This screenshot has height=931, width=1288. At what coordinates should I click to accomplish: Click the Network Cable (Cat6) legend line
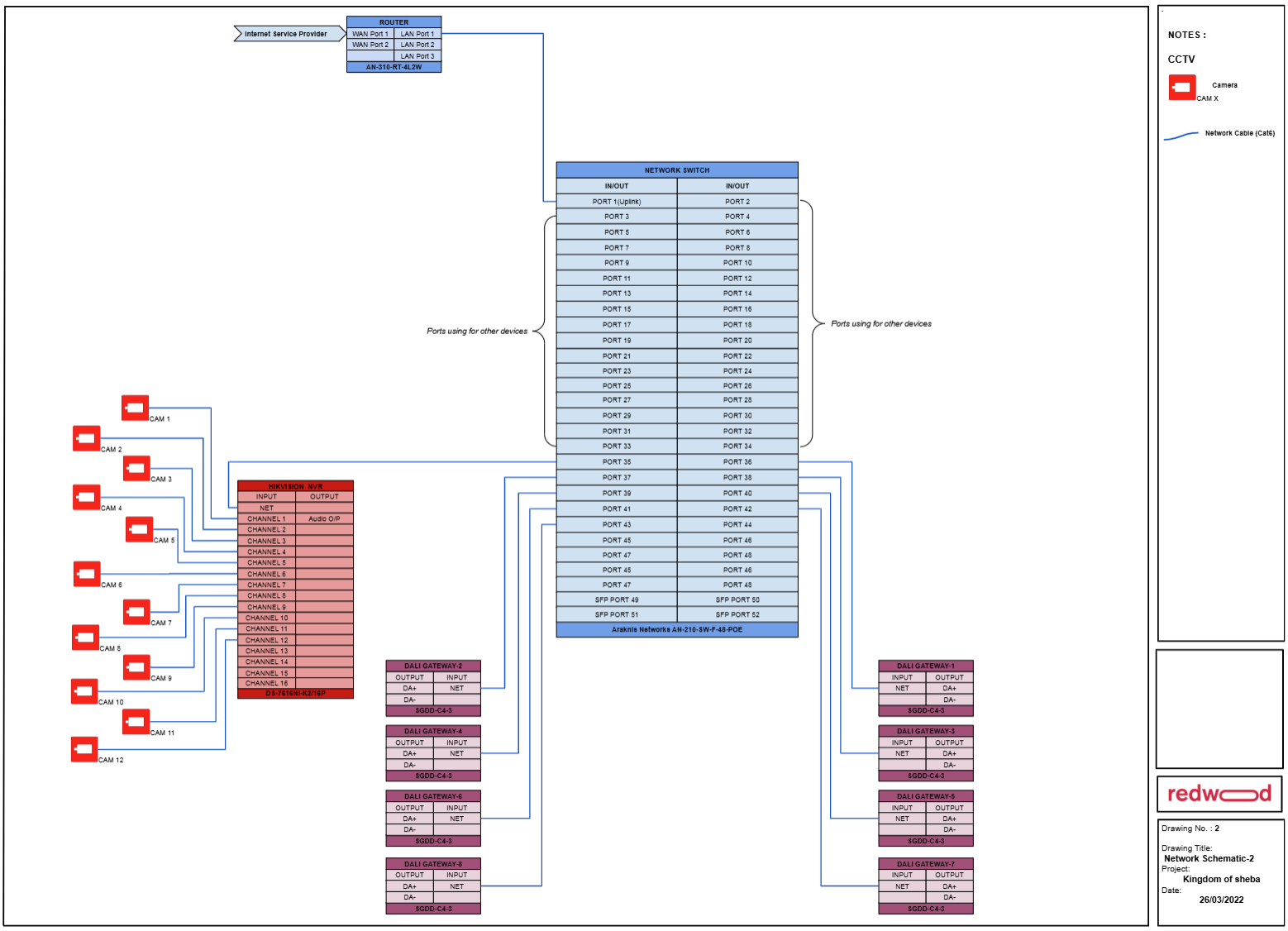point(1182,137)
